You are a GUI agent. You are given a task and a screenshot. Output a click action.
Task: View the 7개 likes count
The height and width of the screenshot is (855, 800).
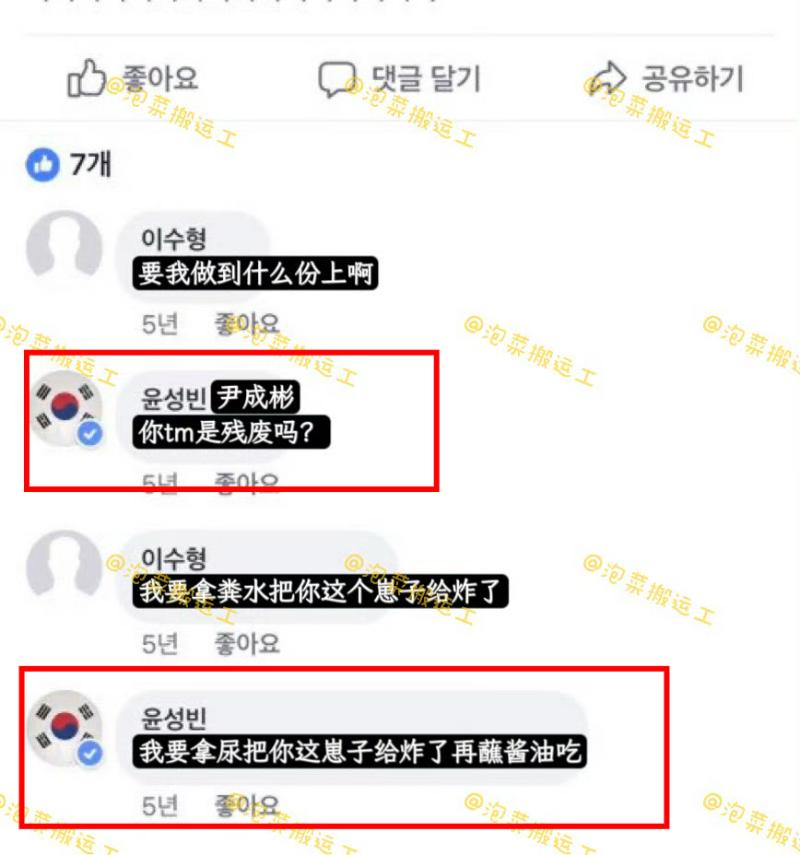coord(91,164)
